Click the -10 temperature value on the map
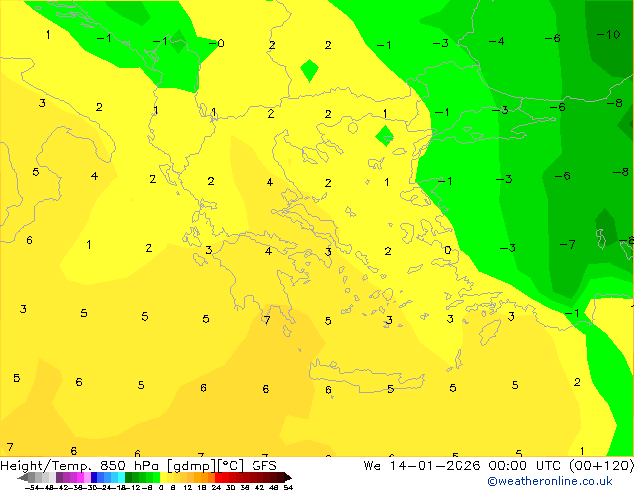Image resolution: width=634 pixels, height=490 pixels. coord(609,34)
